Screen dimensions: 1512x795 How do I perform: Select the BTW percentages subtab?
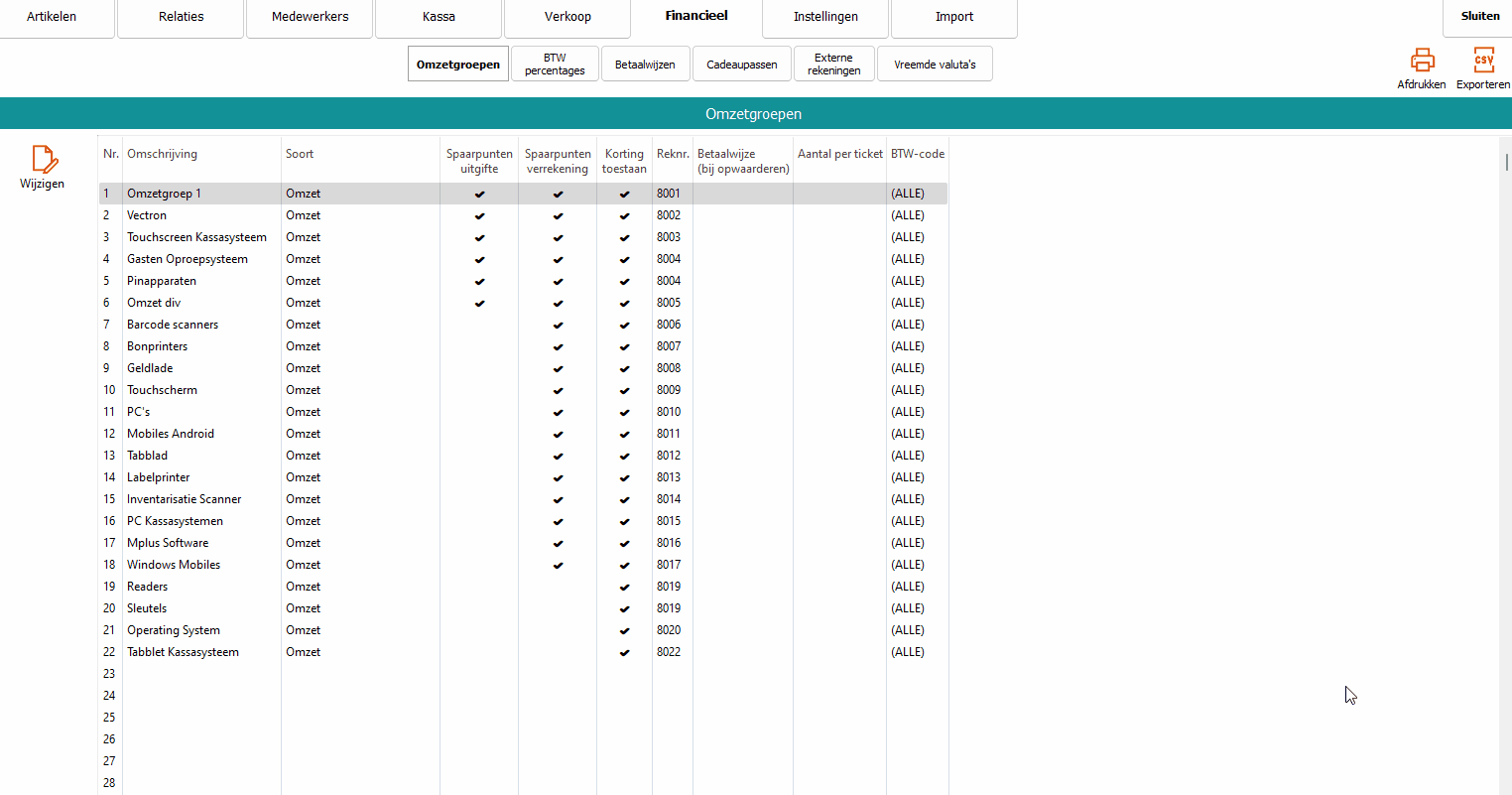(x=555, y=65)
